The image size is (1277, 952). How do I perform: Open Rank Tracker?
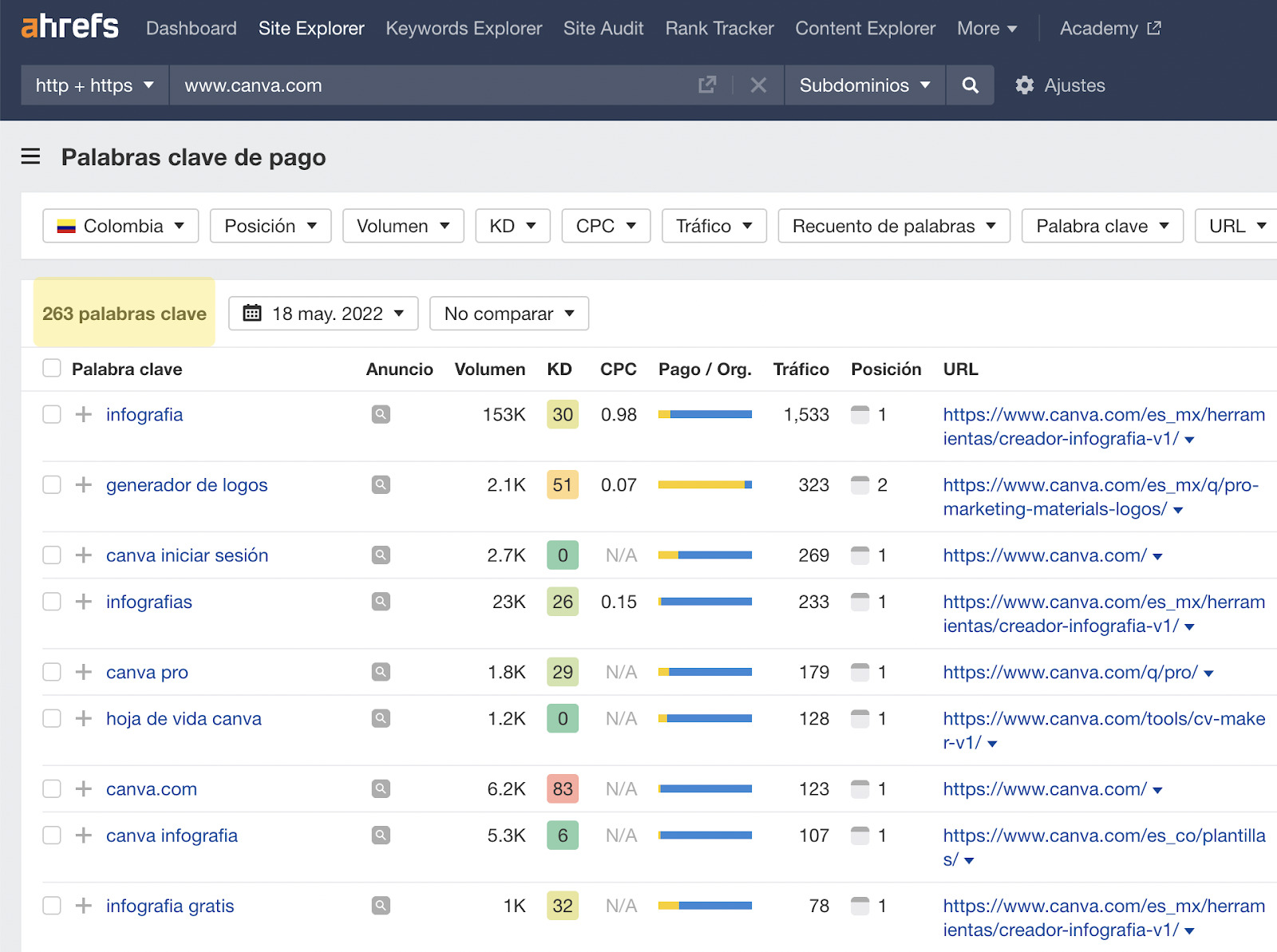(x=720, y=29)
